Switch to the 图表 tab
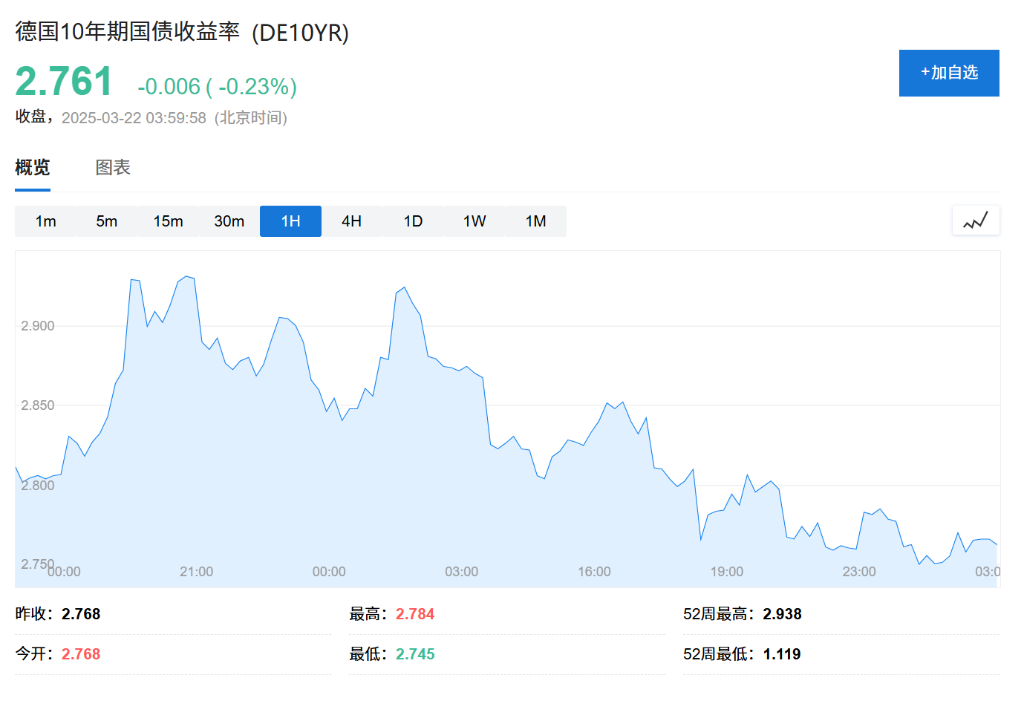 coord(112,168)
